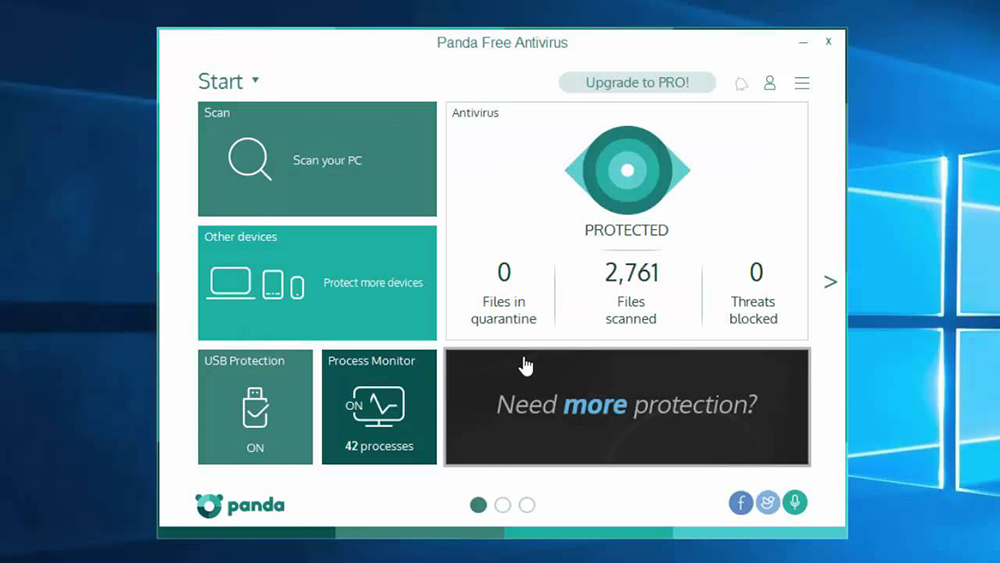Click the Need more protection banner

coord(627,406)
